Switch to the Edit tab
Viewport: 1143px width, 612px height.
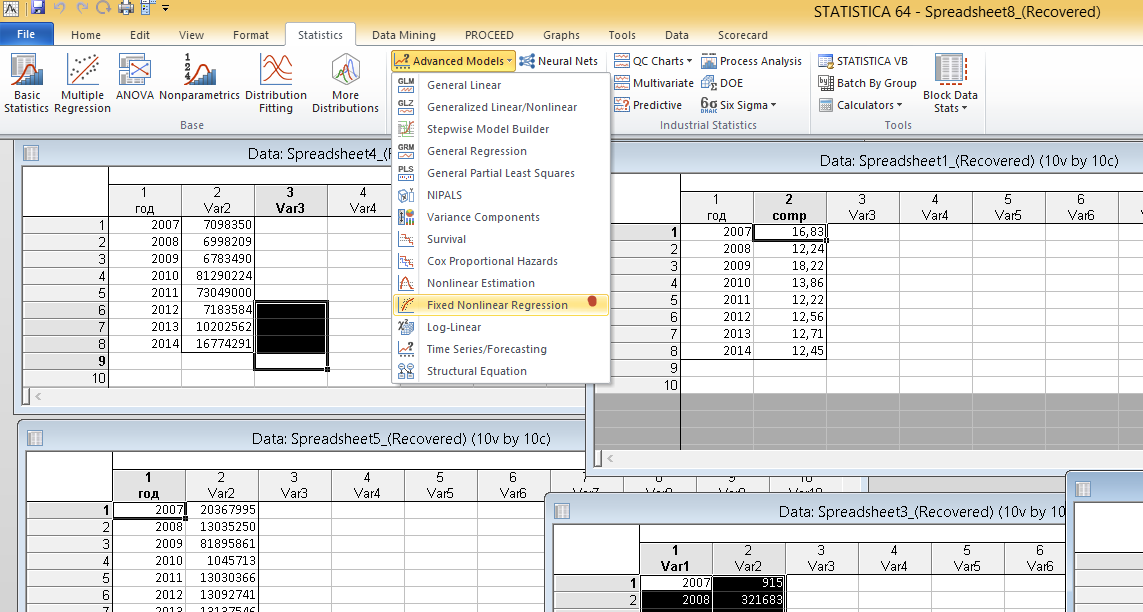click(x=140, y=35)
